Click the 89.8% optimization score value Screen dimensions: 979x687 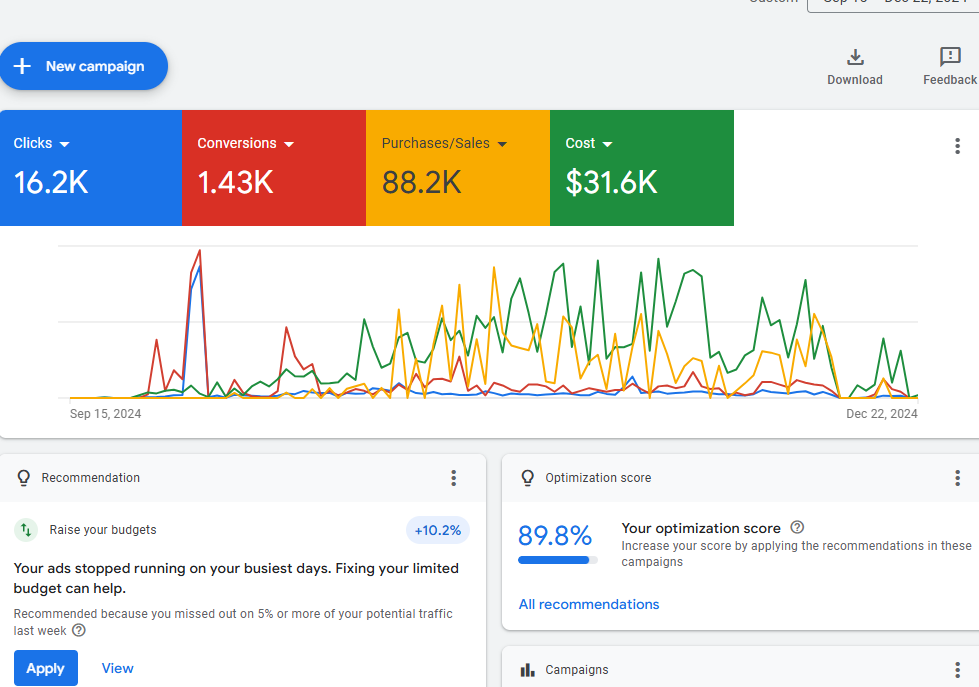tap(555, 536)
